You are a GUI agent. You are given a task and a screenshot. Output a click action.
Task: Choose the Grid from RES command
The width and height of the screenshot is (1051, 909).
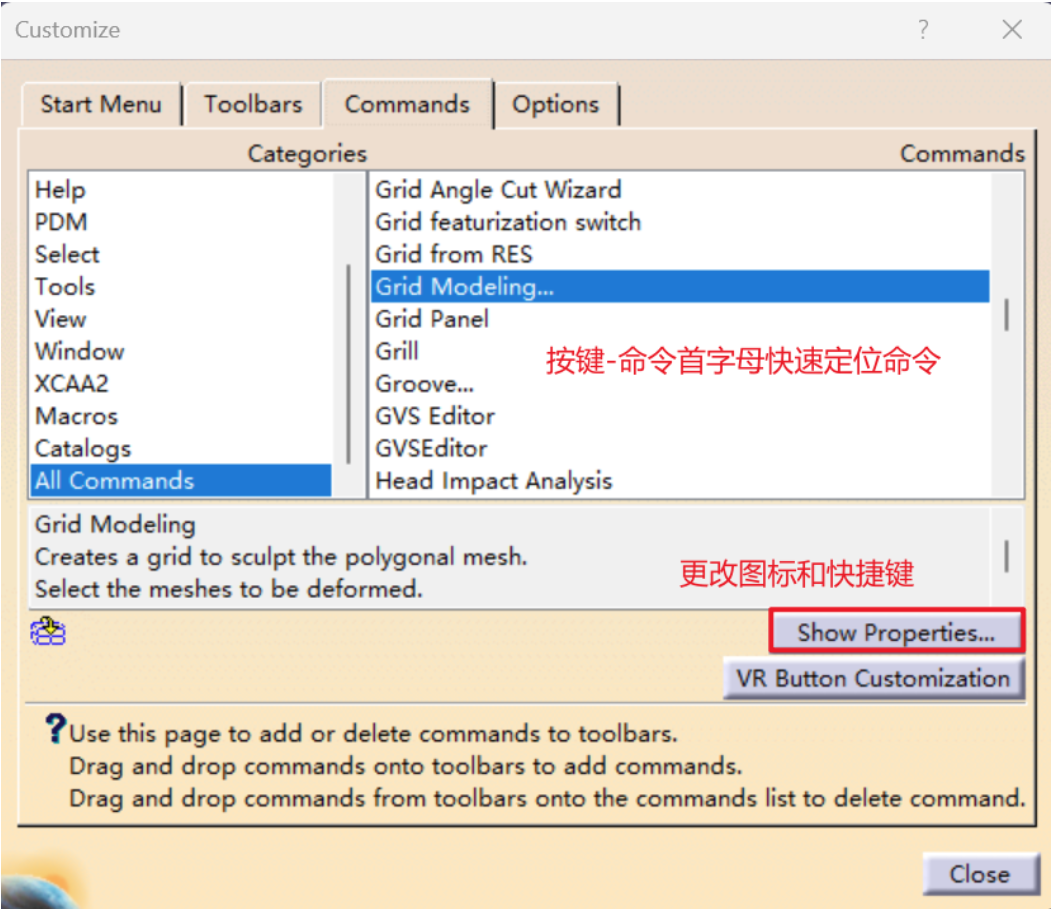click(x=680, y=254)
